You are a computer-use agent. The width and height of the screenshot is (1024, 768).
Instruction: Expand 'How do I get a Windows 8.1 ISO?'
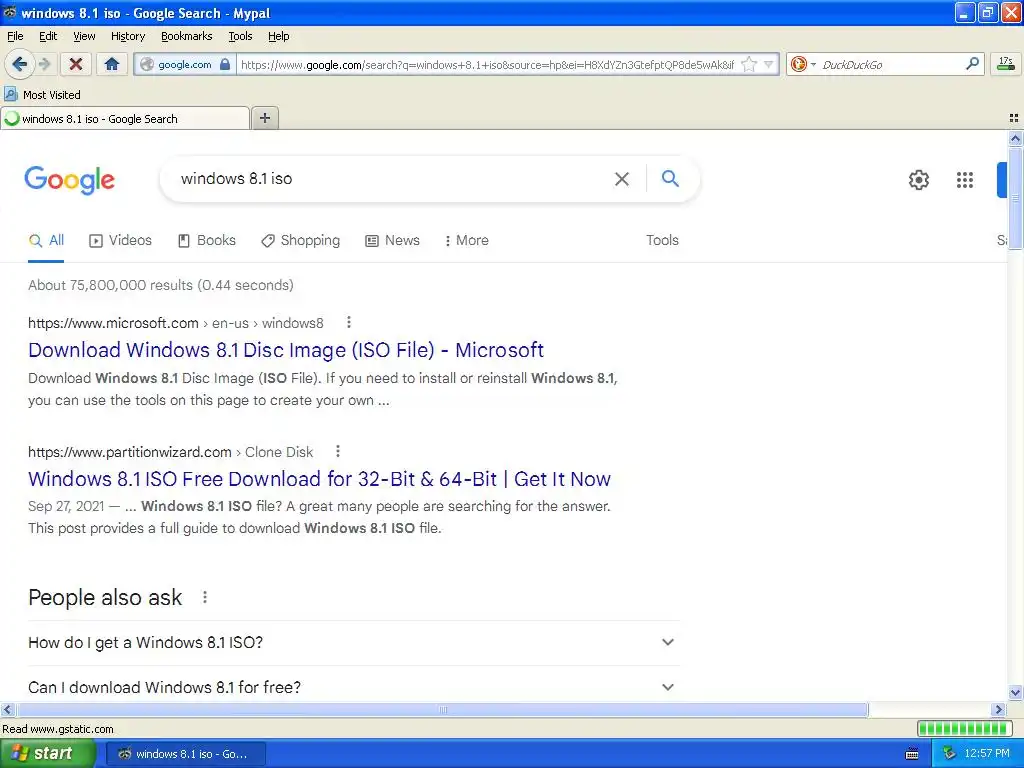[353, 643]
